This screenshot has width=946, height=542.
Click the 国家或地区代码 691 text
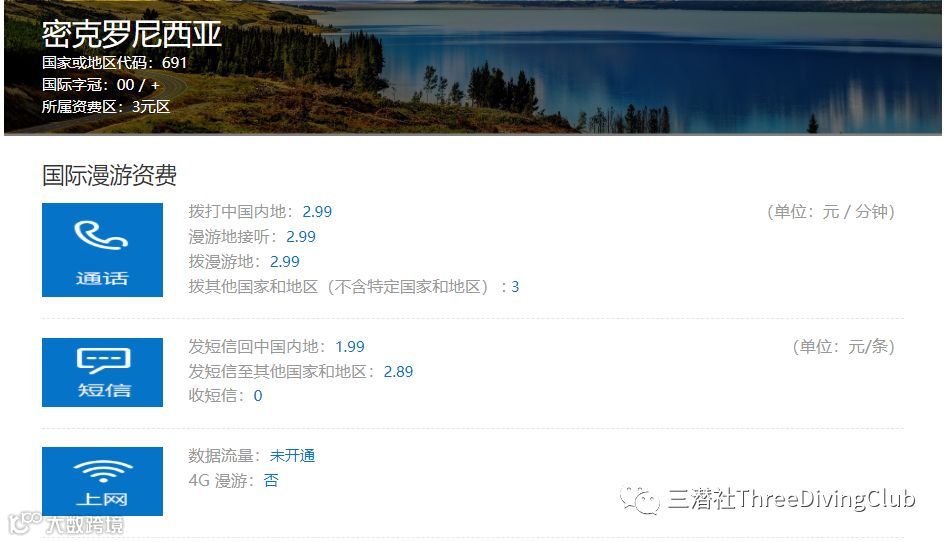click(115, 63)
